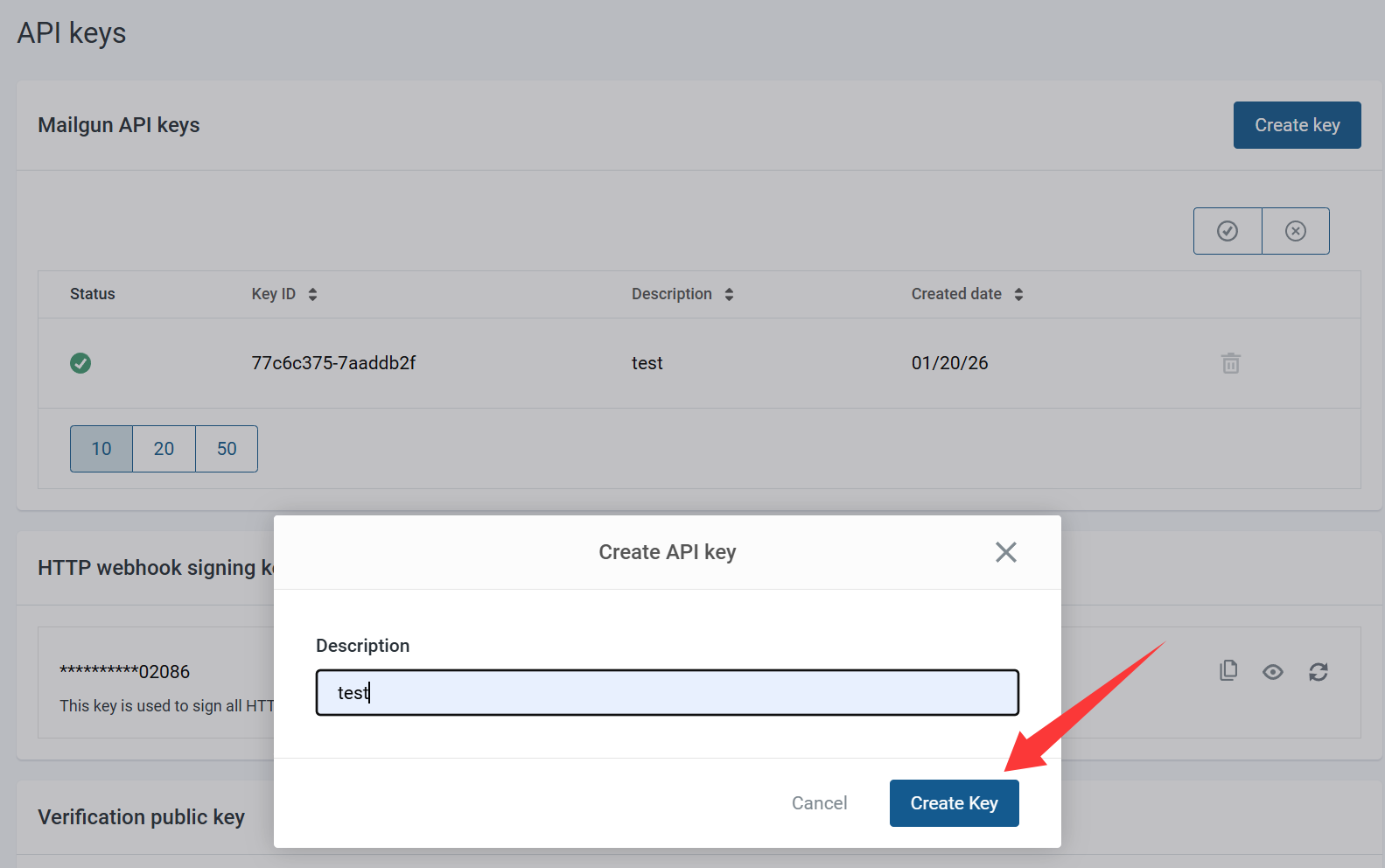
Task: Select 50 rows per page
Action: (227, 449)
